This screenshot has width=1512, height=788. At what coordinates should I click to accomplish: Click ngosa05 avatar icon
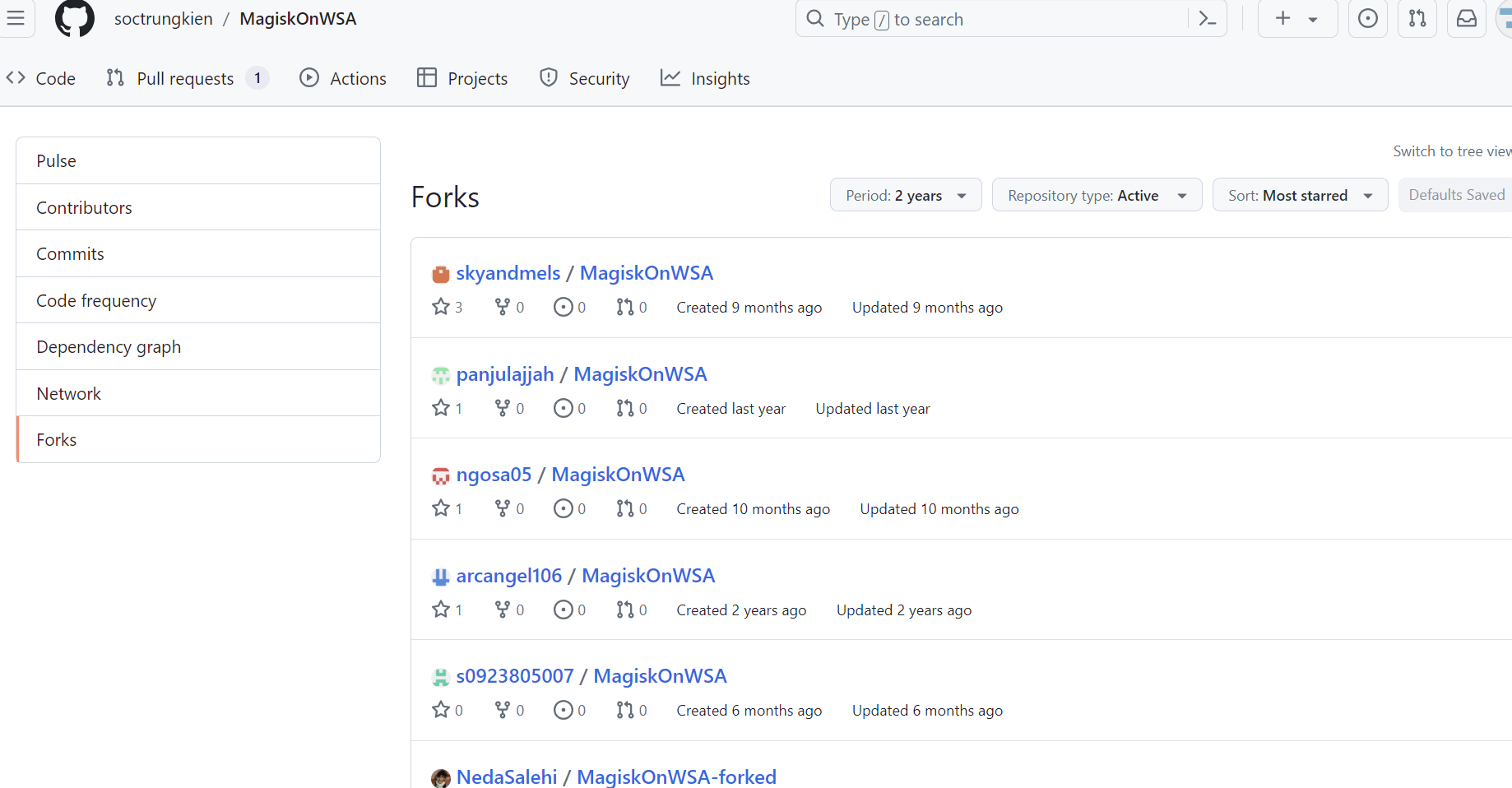click(441, 475)
